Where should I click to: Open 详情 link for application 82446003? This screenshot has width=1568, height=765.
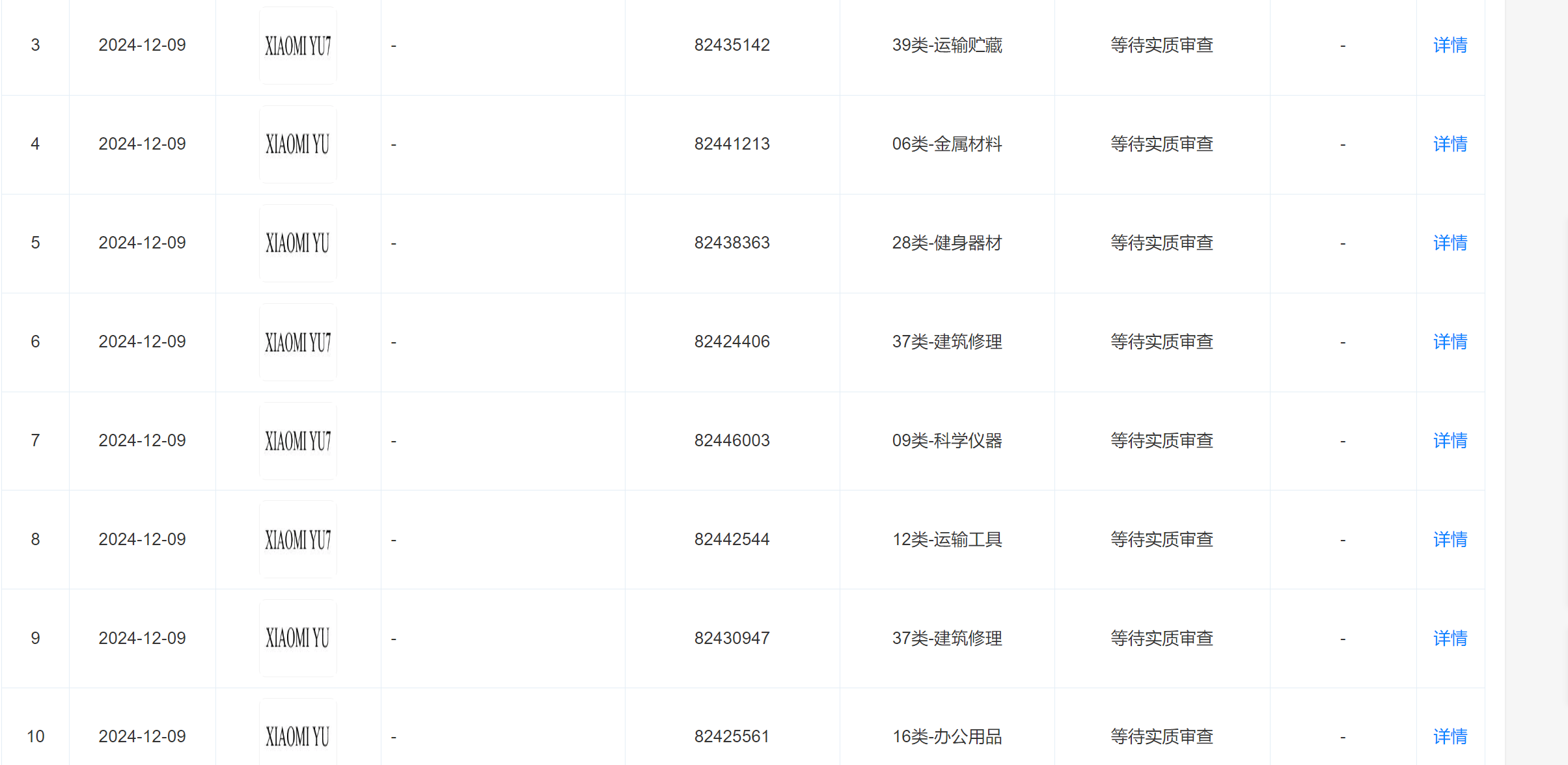pyautogui.click(x=1450, y=441)
